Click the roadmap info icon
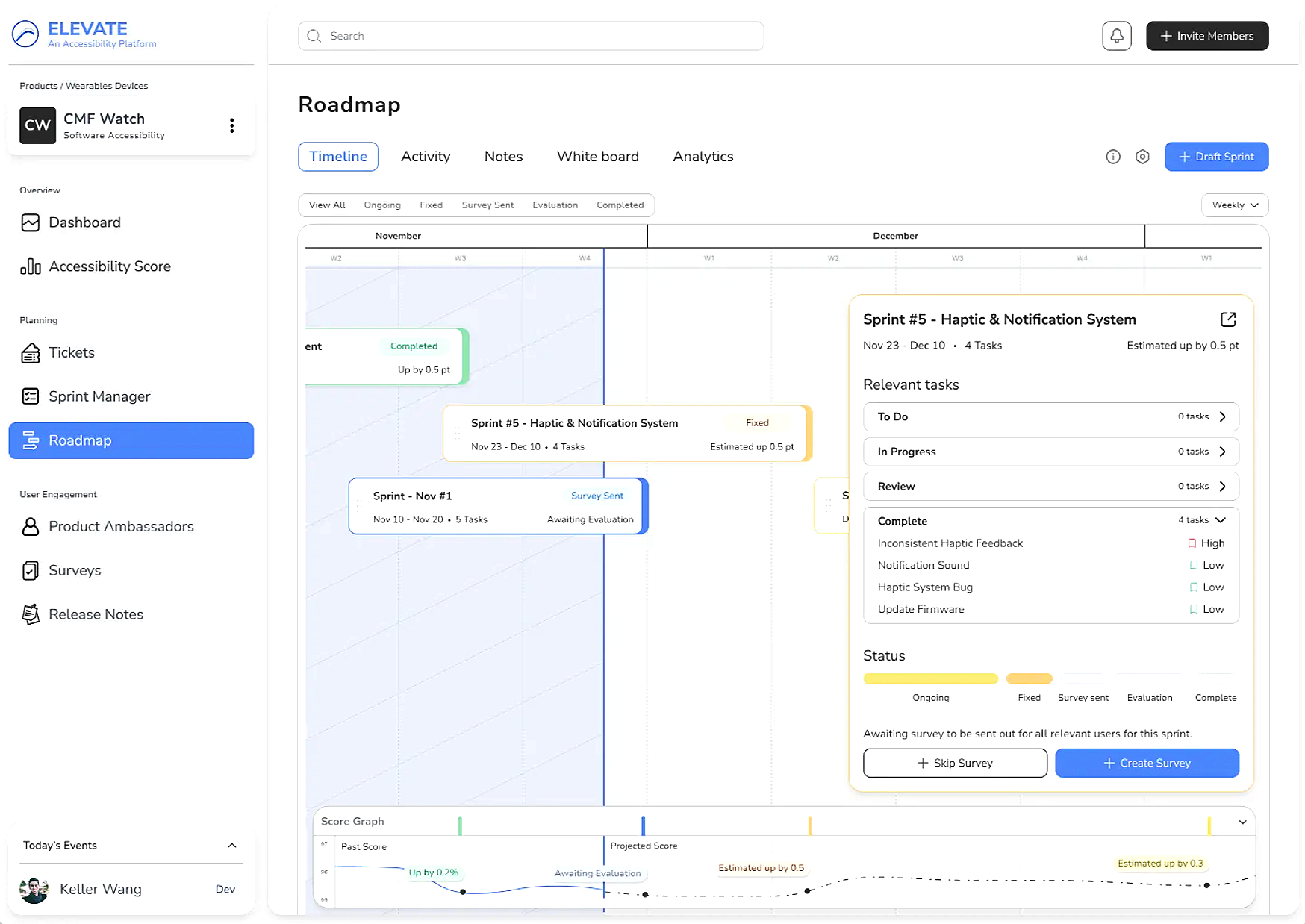 coord(1112,157)
